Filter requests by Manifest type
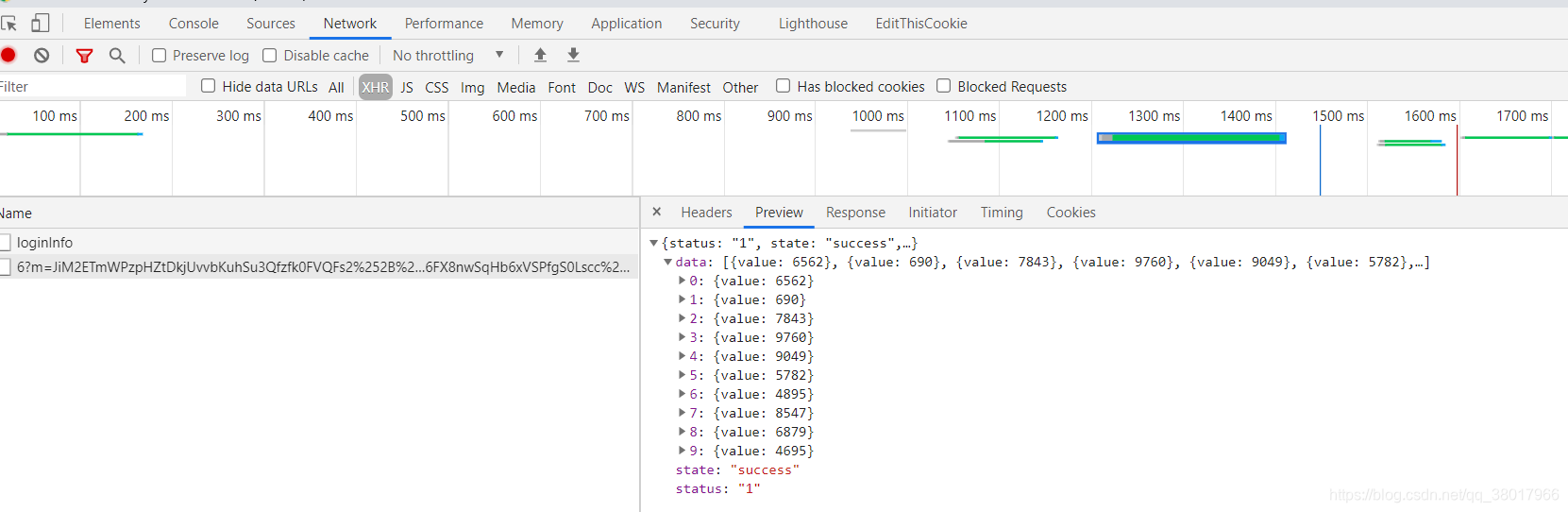 click(684, 87)
